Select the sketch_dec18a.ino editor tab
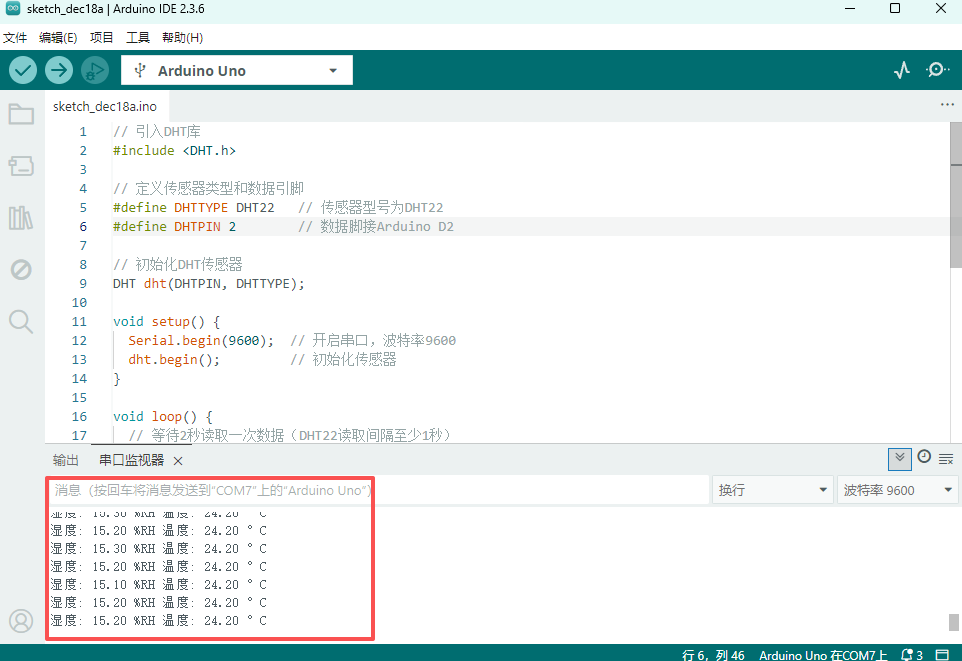The image size is (962, 661). pos(105,107)
